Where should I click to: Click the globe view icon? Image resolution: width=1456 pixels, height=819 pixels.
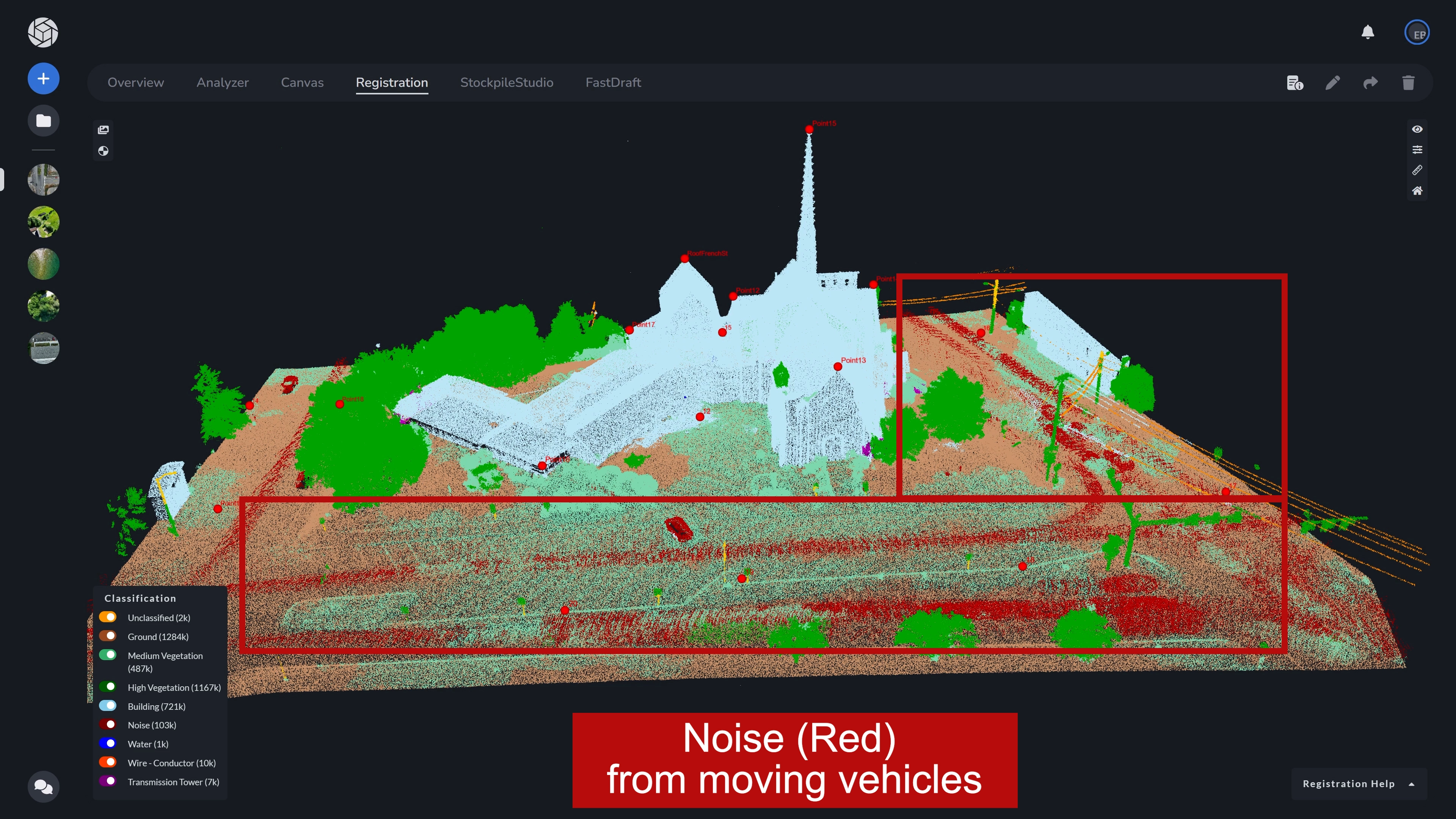click(104, 151)
